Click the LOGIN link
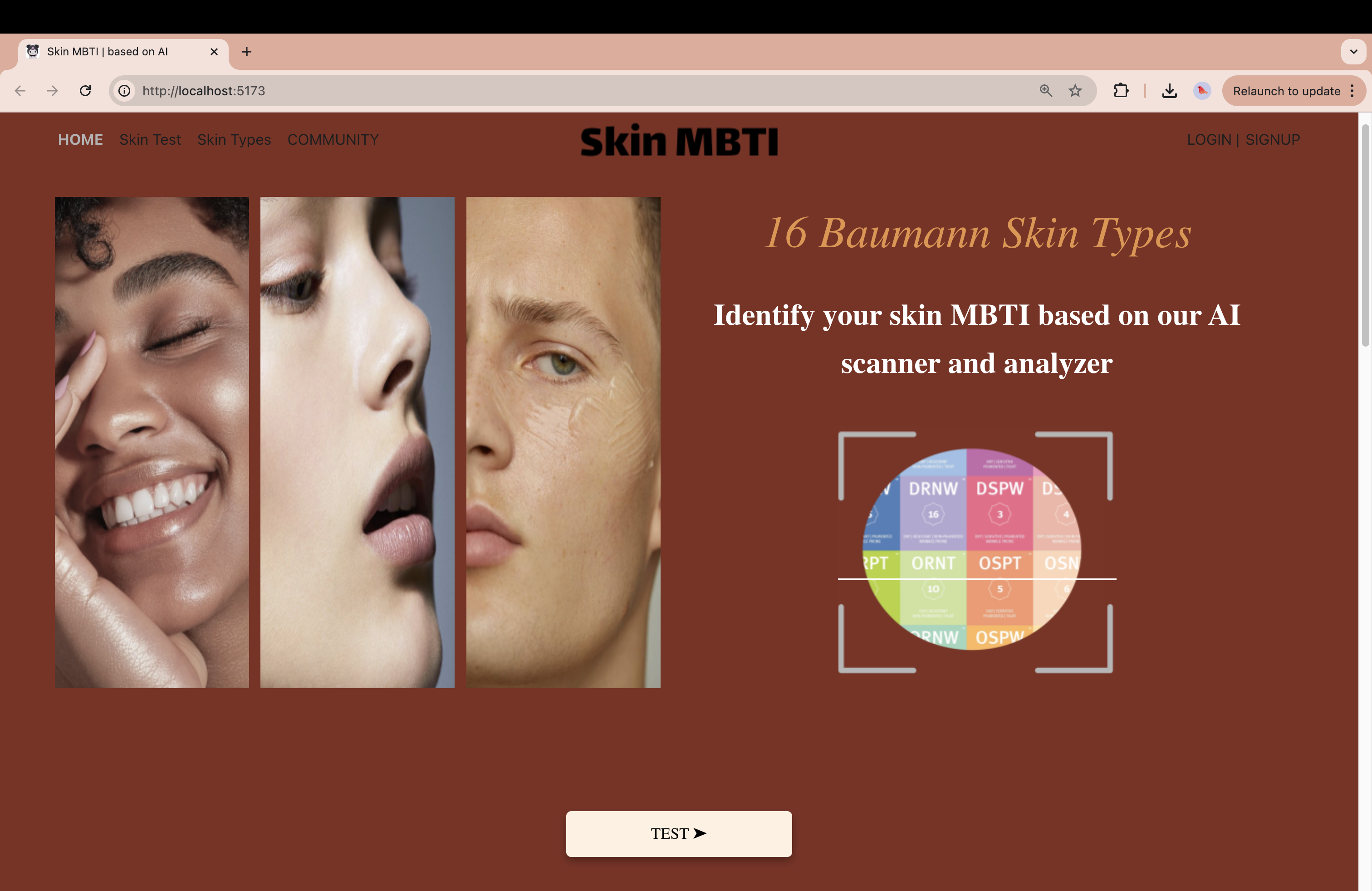The width and height of the screenshot is (1372, 891). pyautogui.click(x=1209, y=139)
